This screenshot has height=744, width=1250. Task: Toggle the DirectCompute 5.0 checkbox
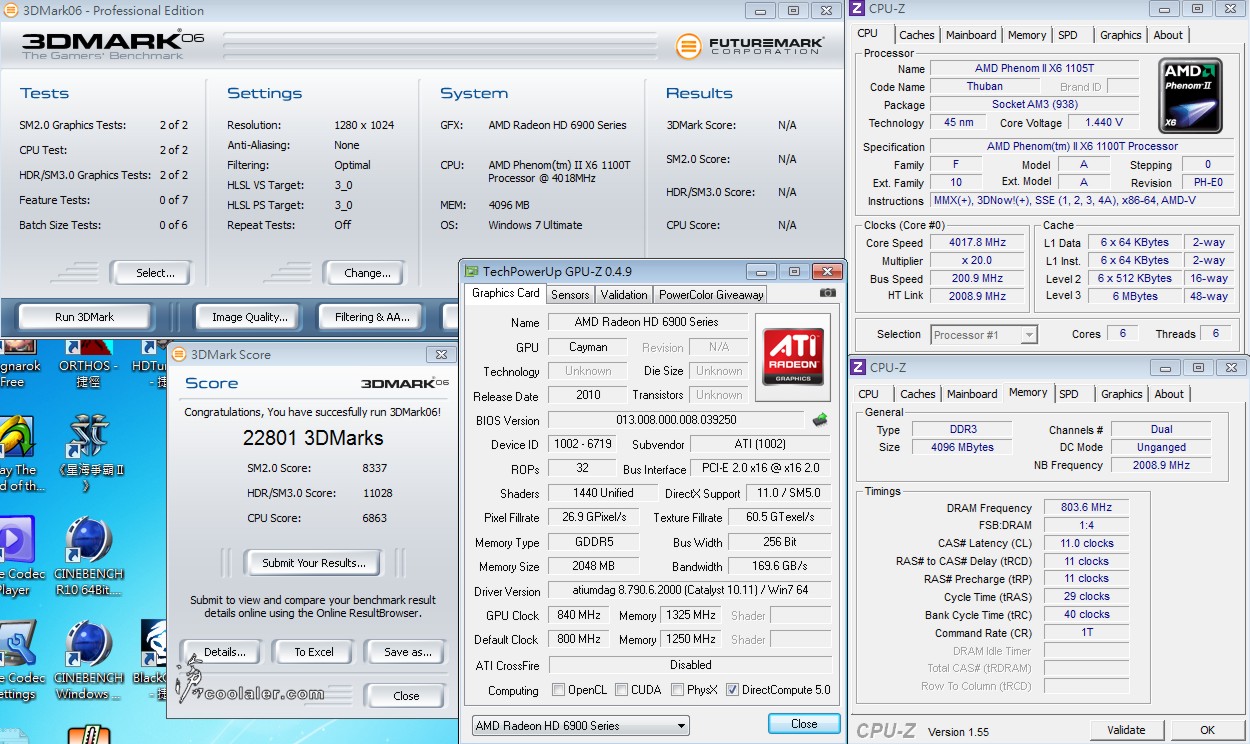[x=733, y=690]
